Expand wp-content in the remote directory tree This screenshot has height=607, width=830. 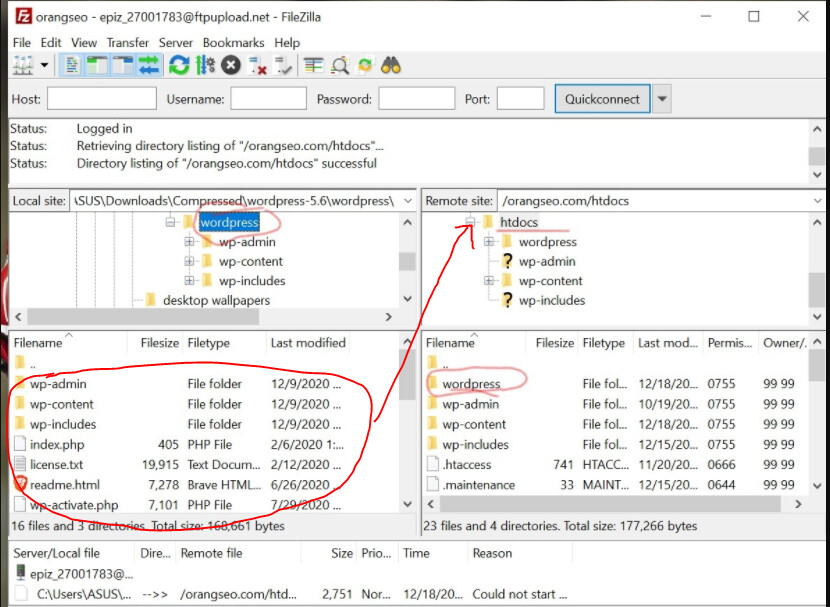pos(489,281)
